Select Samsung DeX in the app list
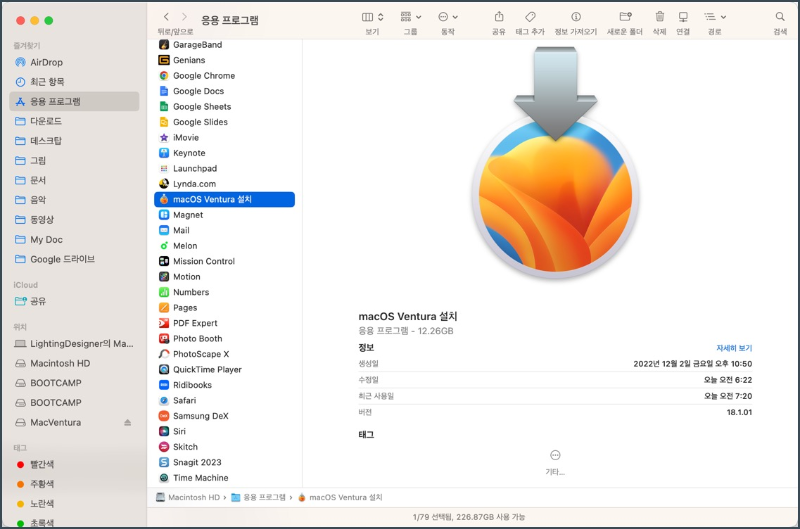 (x=224, y=416)
